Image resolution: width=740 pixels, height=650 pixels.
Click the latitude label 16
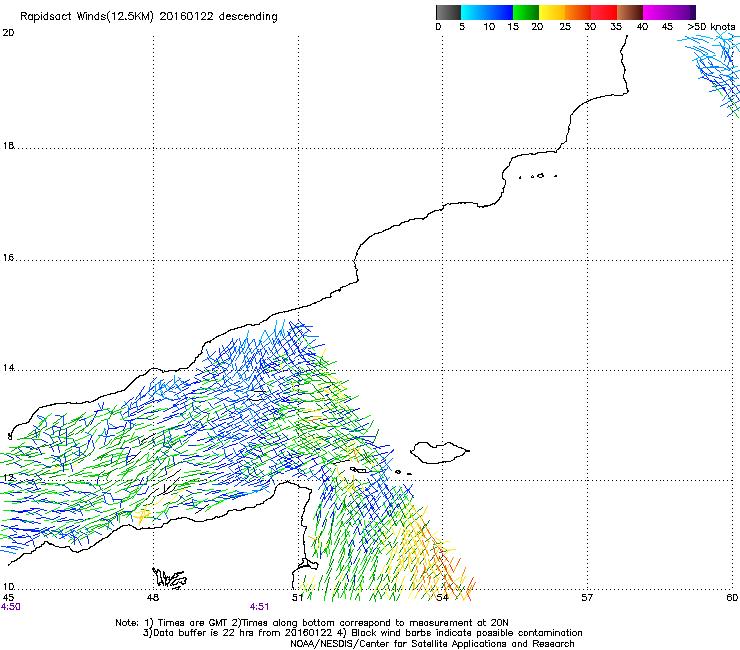point(8,258)
